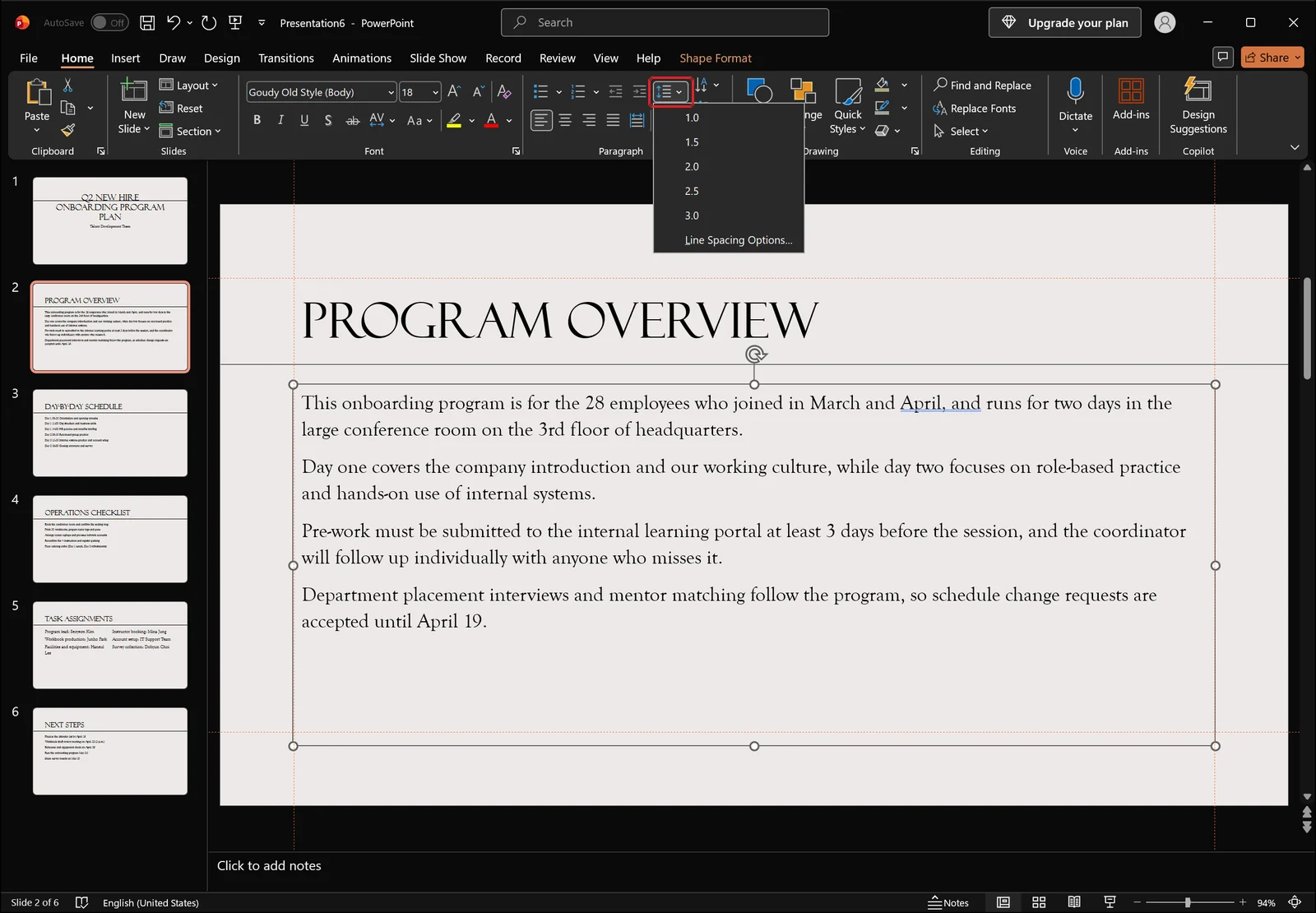Apply yellow text highlight color
1316x913 pixels.
[x=454, y=120]
